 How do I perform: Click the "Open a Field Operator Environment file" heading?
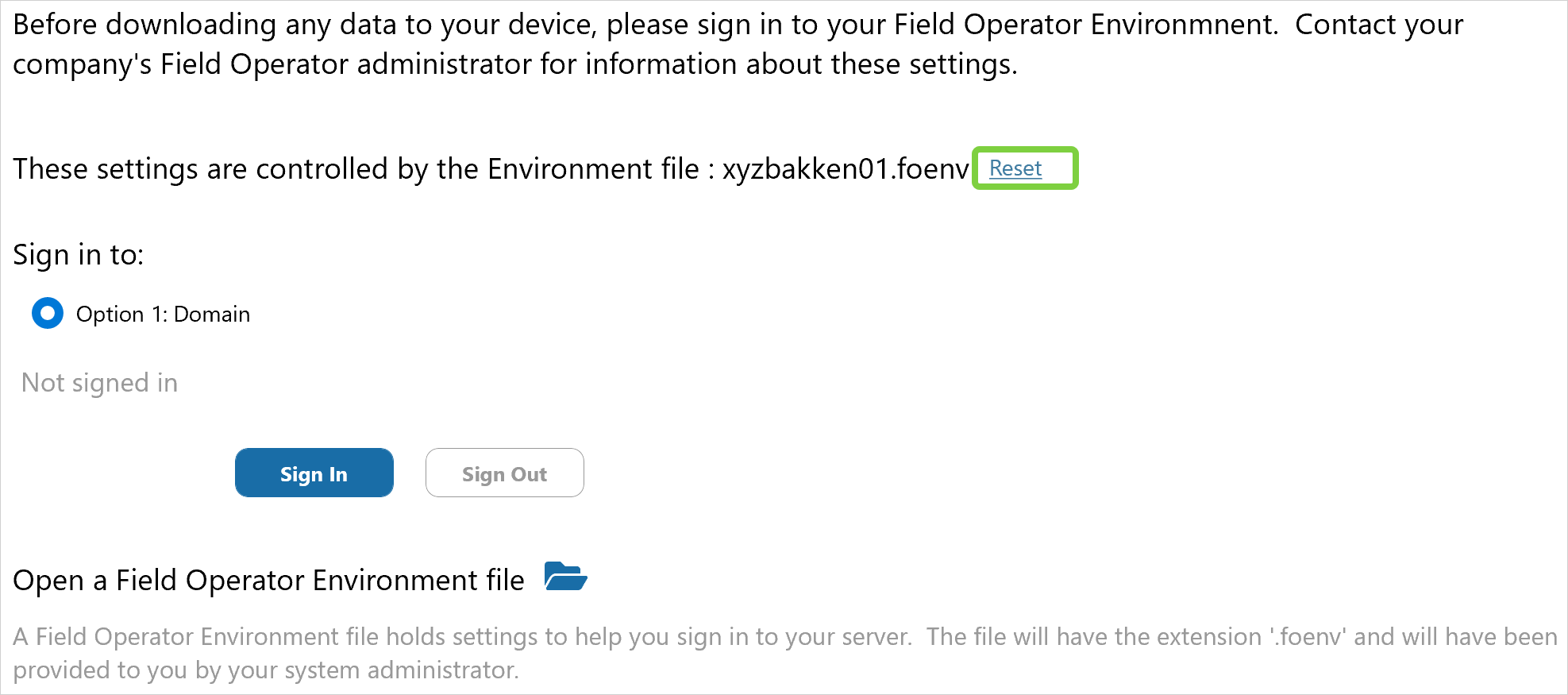(268, 581)
